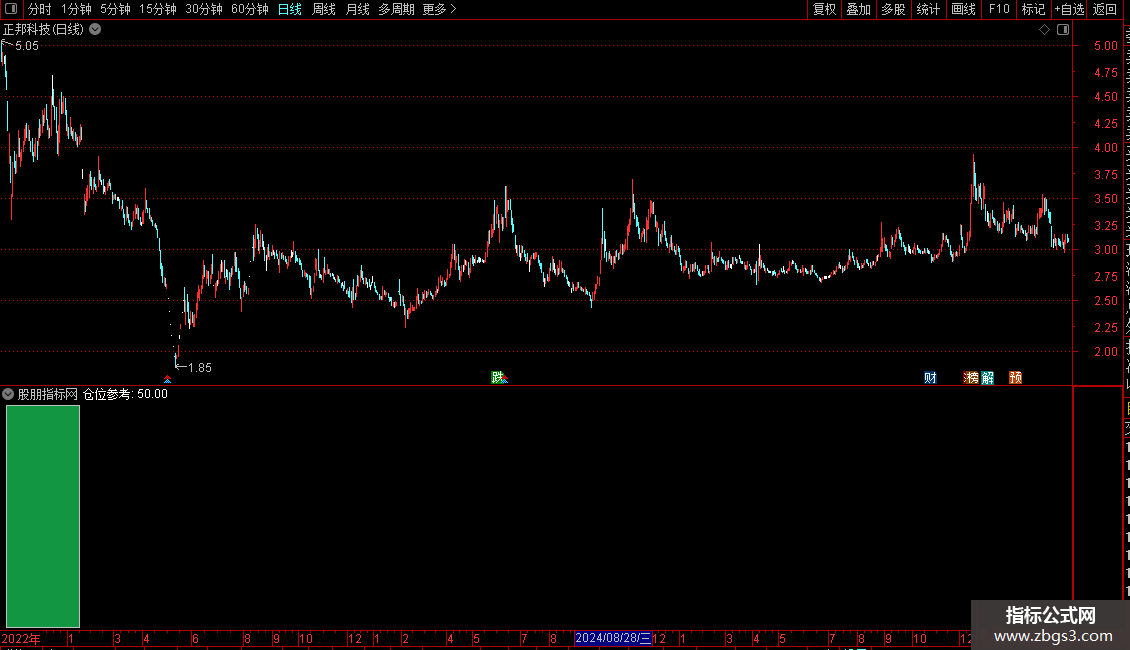This screenshot has width=1130, height=650.
Task: Click 仓位参考: 50.00 indicator value
Action: 125,394
